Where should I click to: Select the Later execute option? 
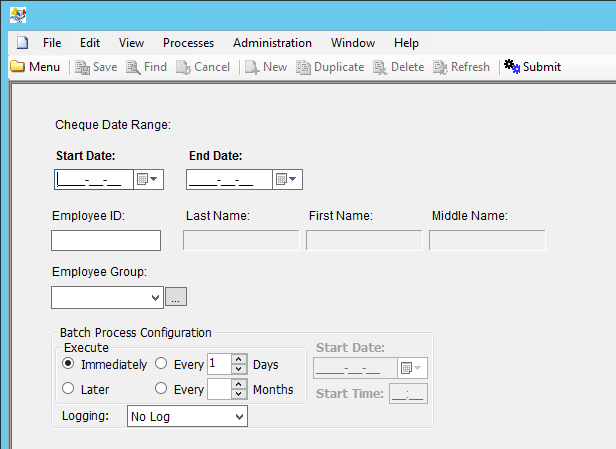pyautogui.click(x=68, y=389)
